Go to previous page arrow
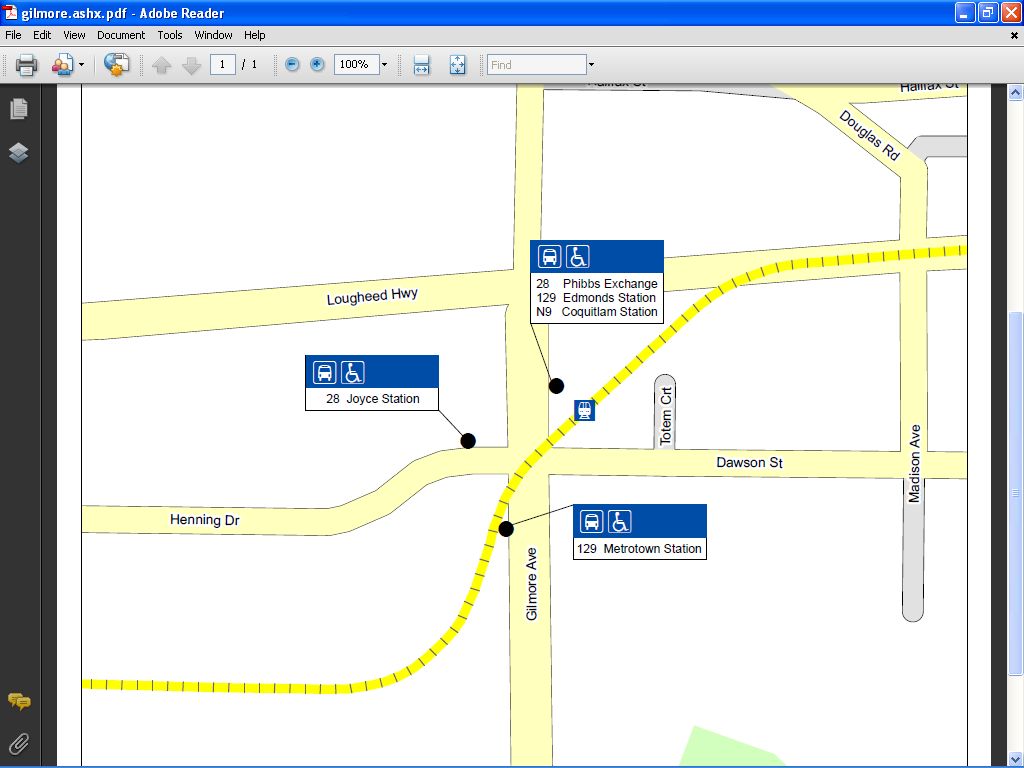This screenshot has height=768, width=1024. pos(161,65)
